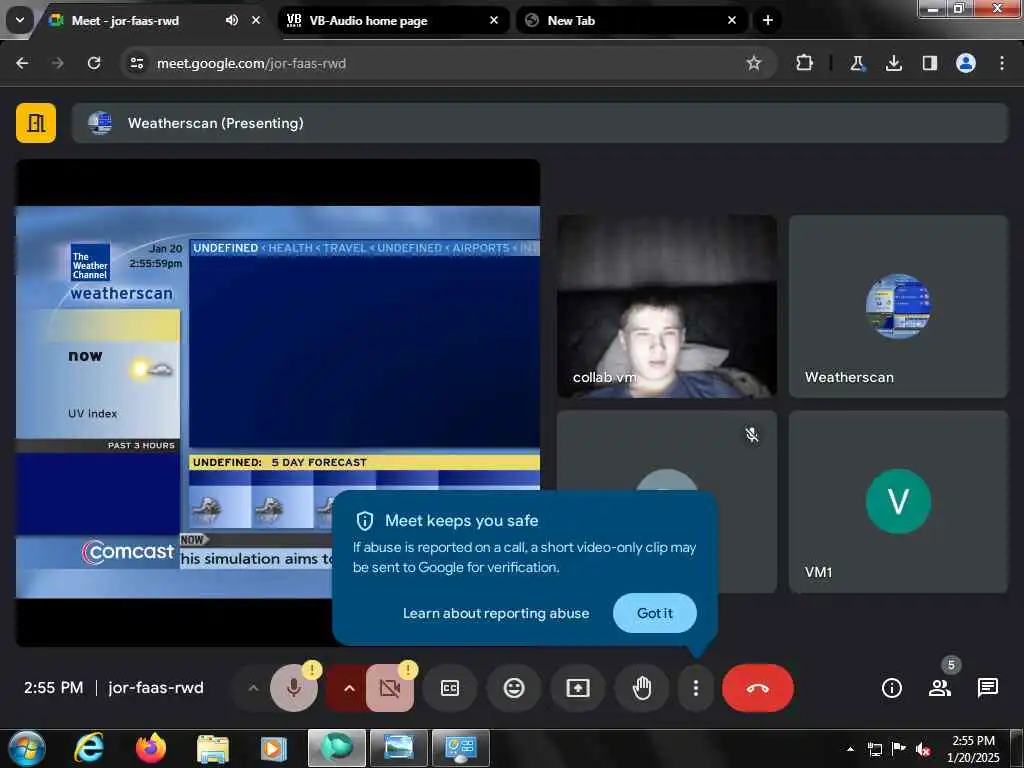Image resolution: width=1024 pixels, height=768 pixels.
Task: Launch Internet Explorer from the taskbar
Action: (89, 748)
